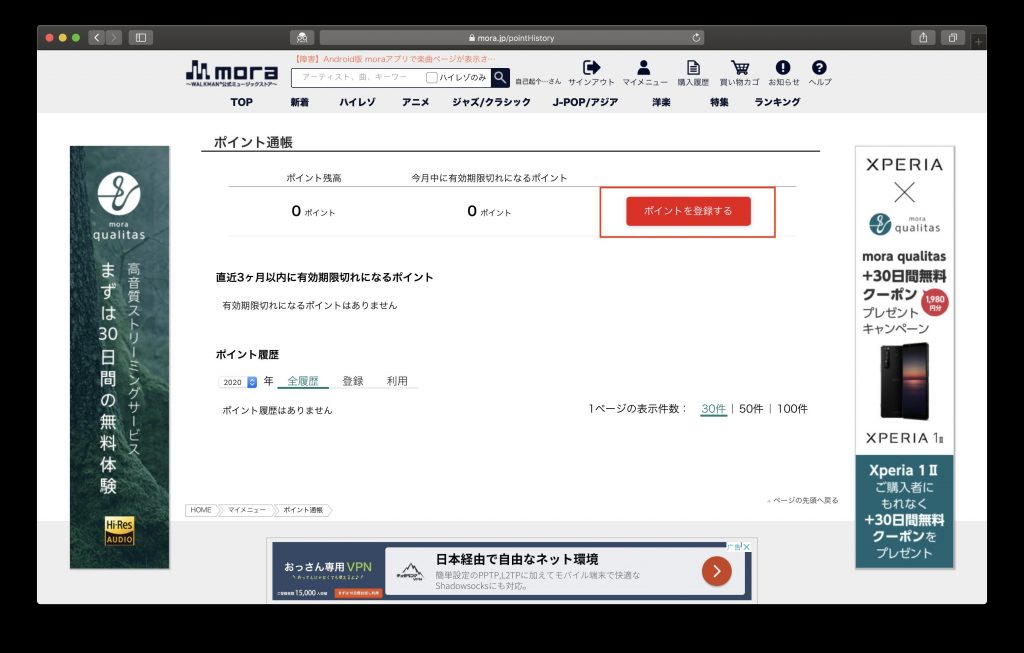This screenshot has height=653, width=1024.
Task: Open ハイレゾ navigation item
Action: pyautogui.click(x=357, y=102)
